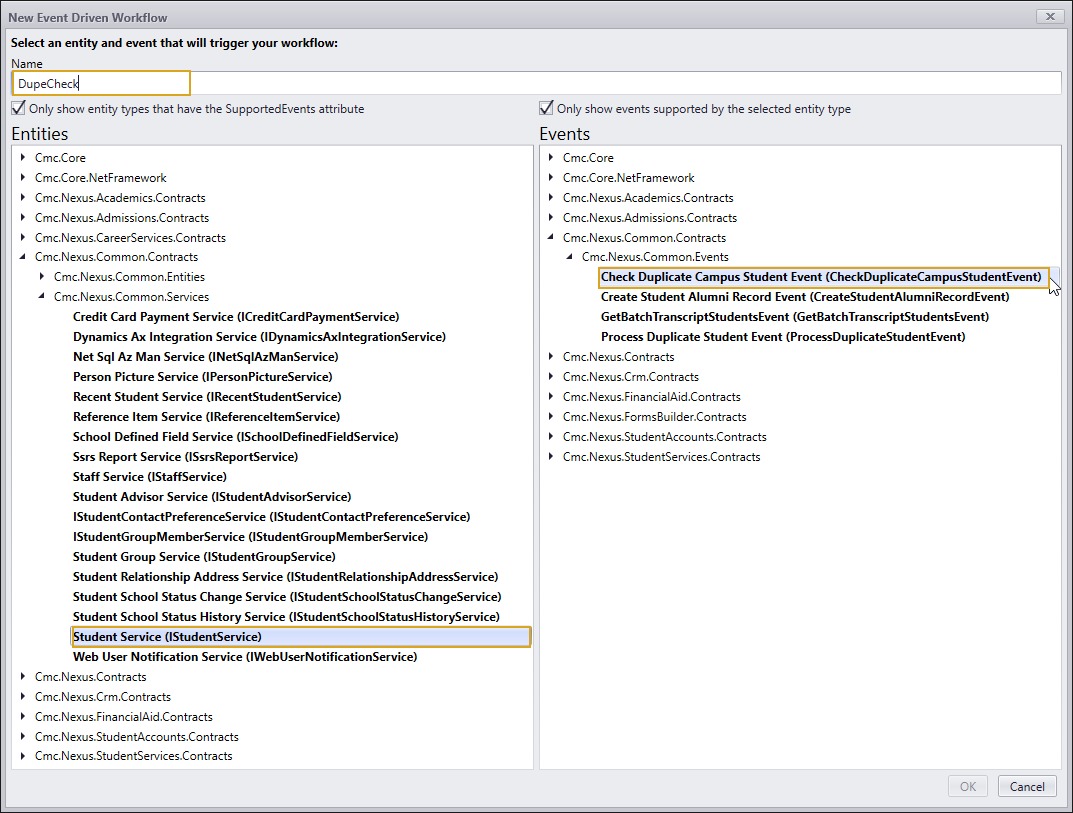Collapse Cmc.Nexus.Common.Events node in Events tree
This screenshot has width=1073, height=813.
570,257
